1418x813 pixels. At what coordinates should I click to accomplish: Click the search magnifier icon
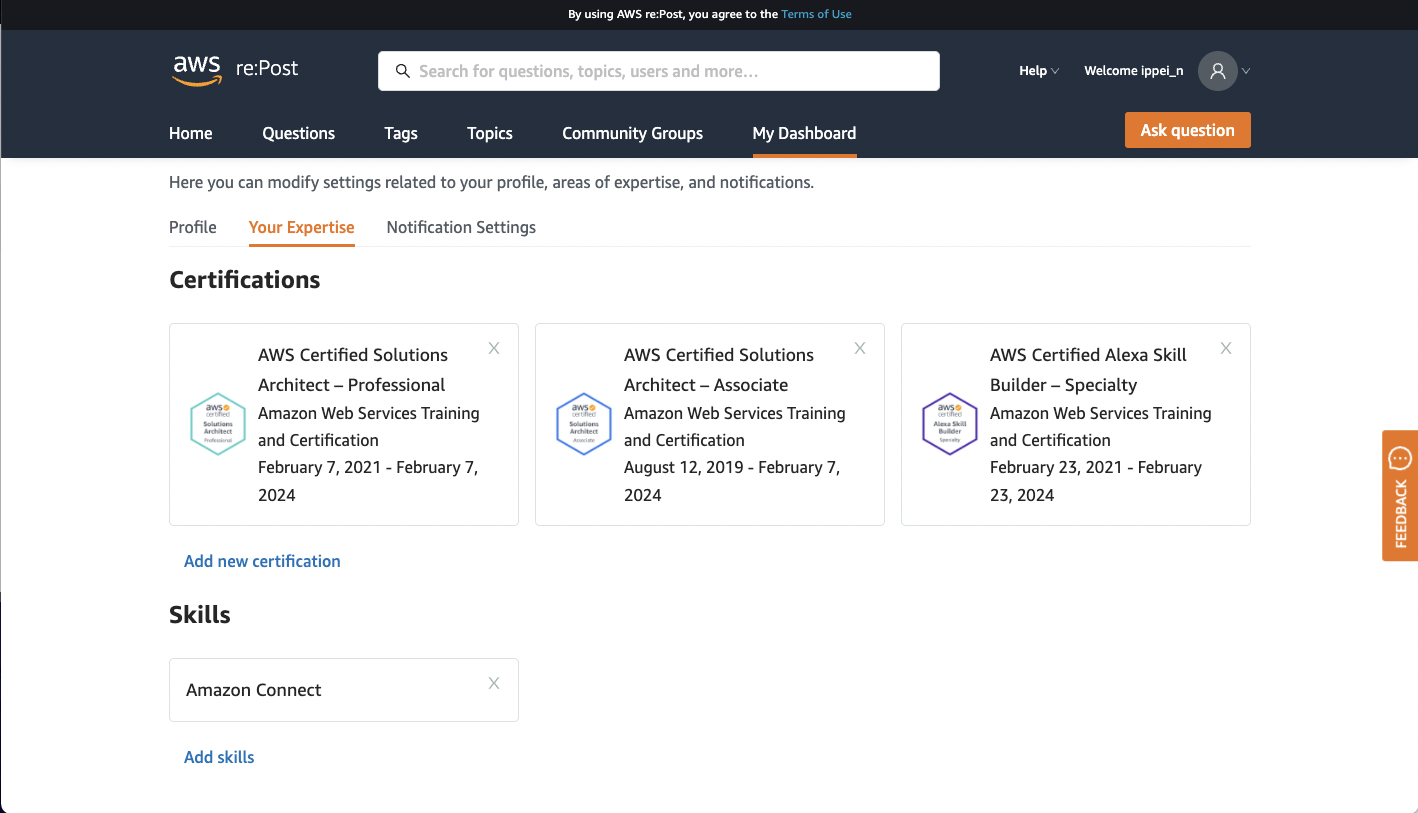(403, 71)
